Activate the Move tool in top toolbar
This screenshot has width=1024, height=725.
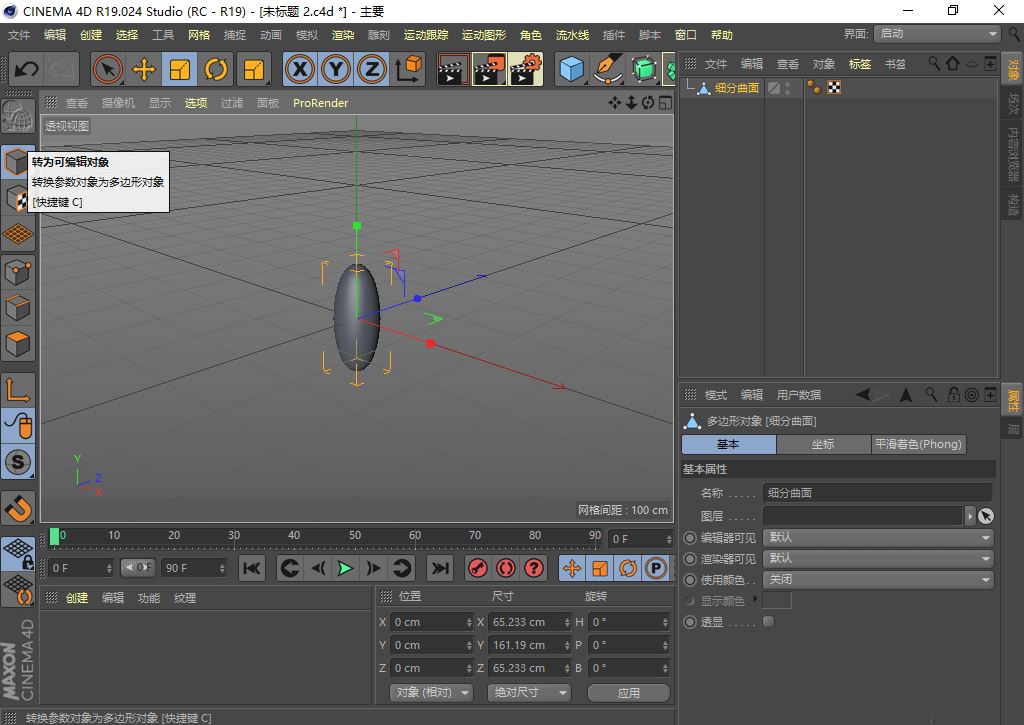144,69
